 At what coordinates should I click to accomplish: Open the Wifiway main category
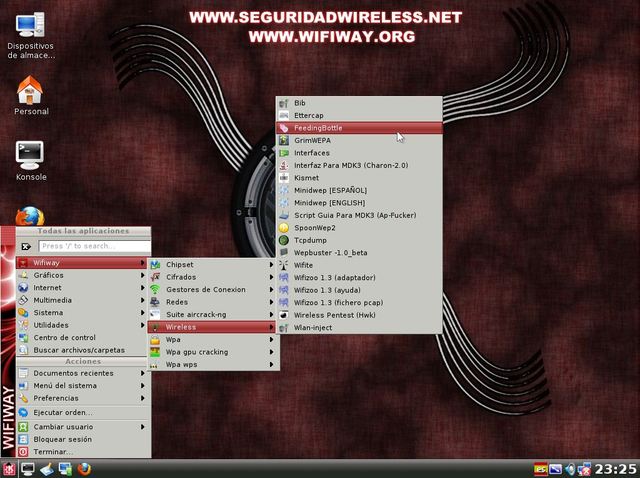click(82, 263)
